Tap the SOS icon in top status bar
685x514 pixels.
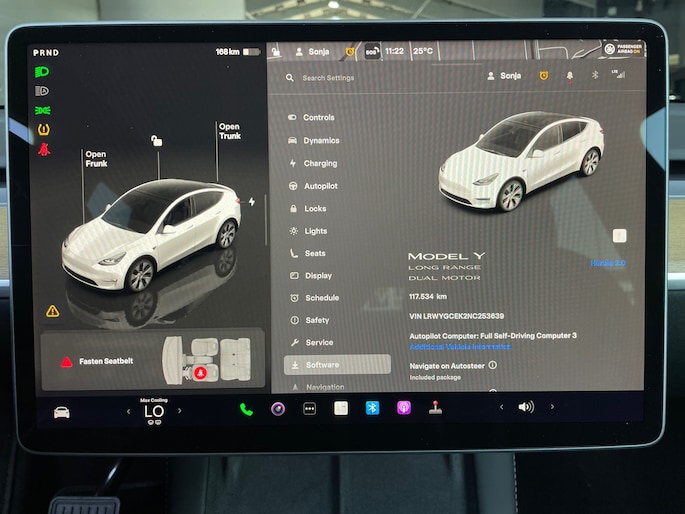tap(371, 52)
